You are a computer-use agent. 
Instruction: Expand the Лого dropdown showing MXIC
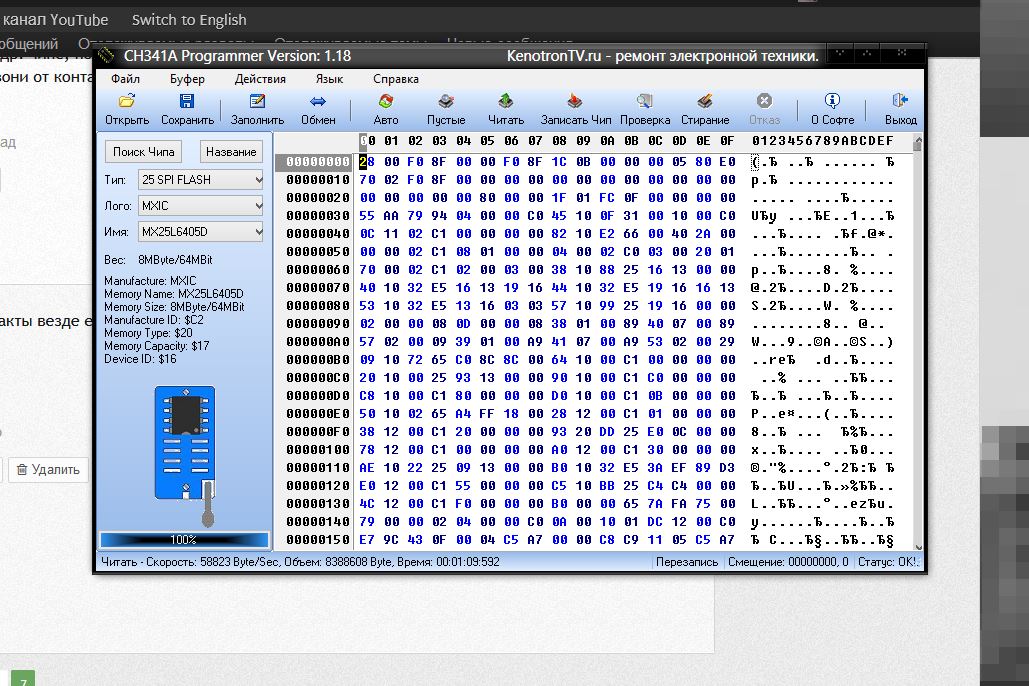[x=201, y=206]
